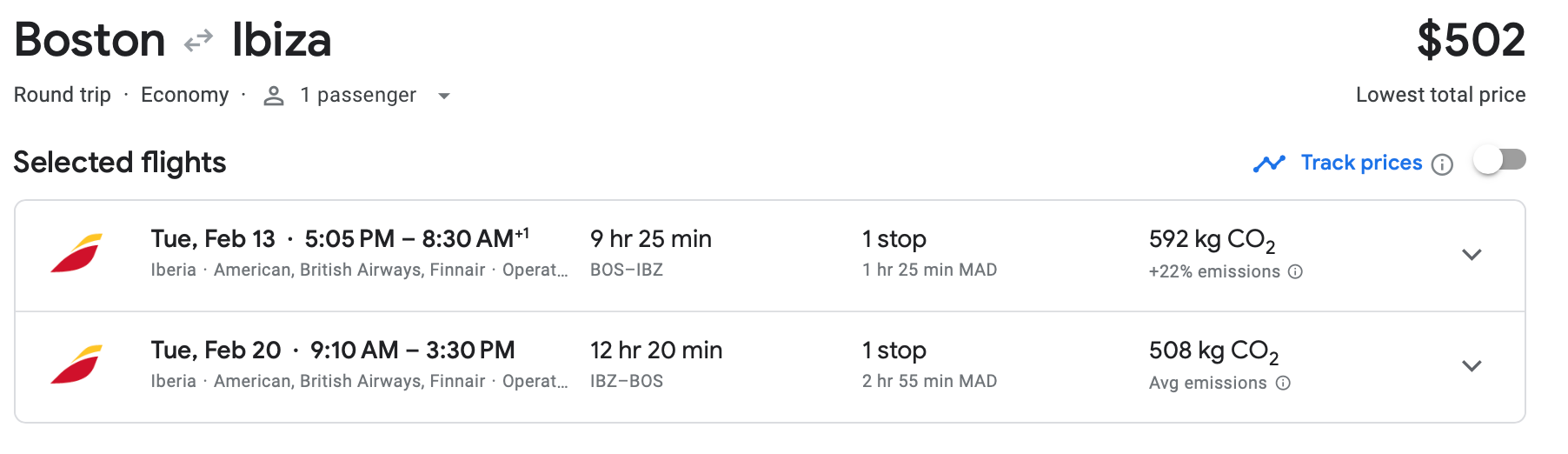
Task: Click the 592 kg CO2 emissions value
Action: pos(1212,239)
